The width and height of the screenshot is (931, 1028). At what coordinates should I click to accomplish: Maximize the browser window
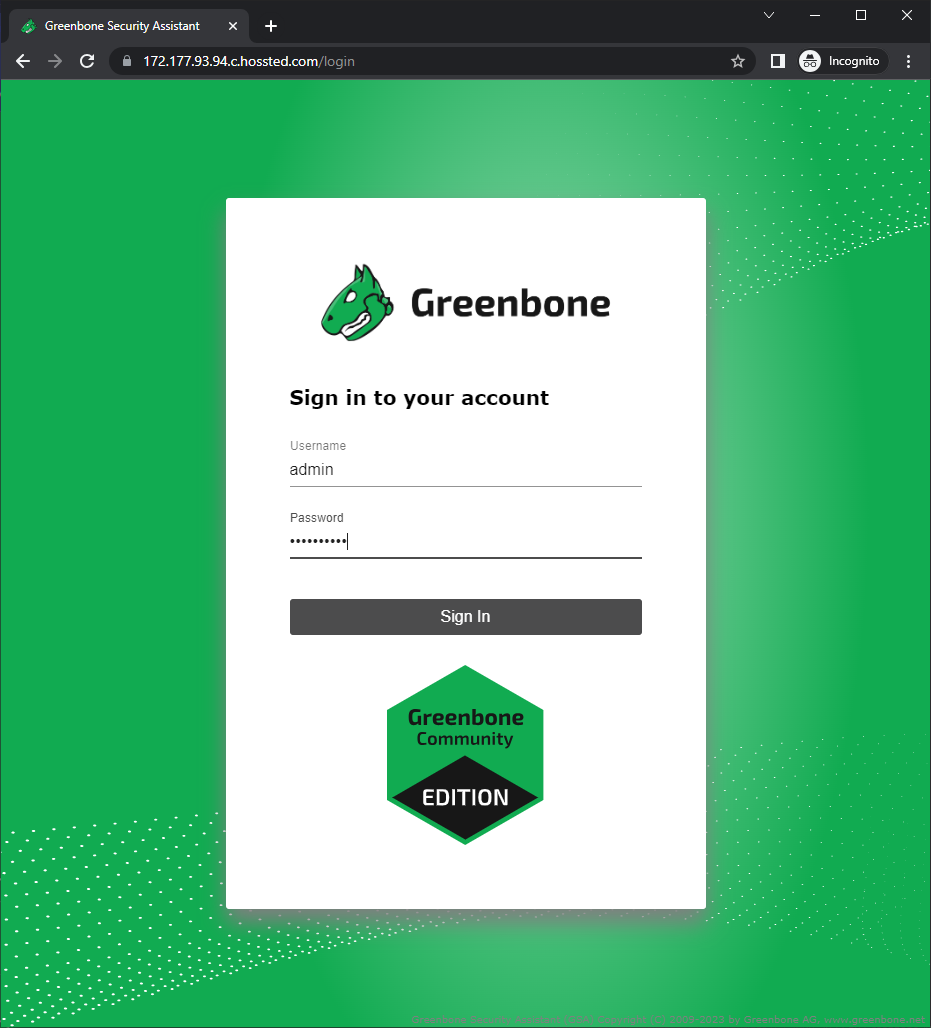[x=861, y=15]
